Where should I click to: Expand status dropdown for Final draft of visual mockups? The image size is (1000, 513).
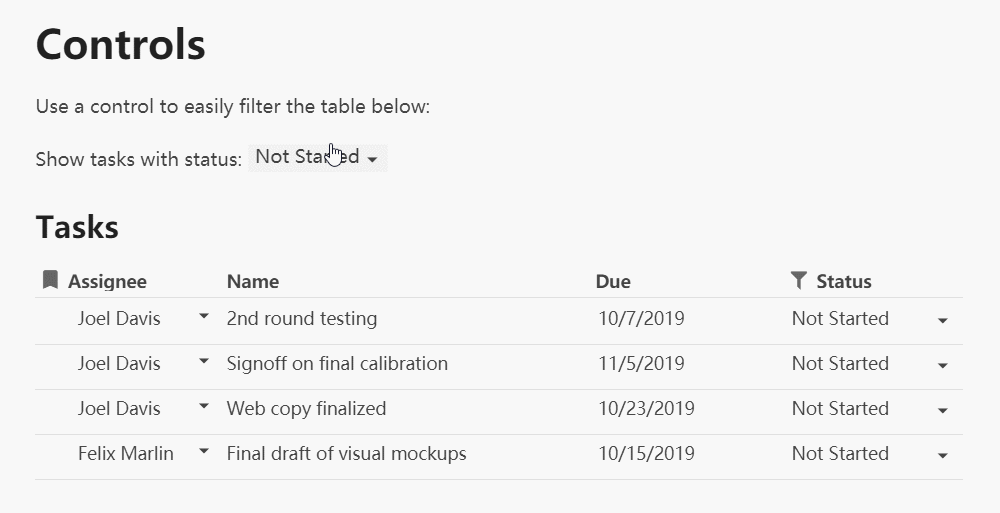(x=943, y=456)
